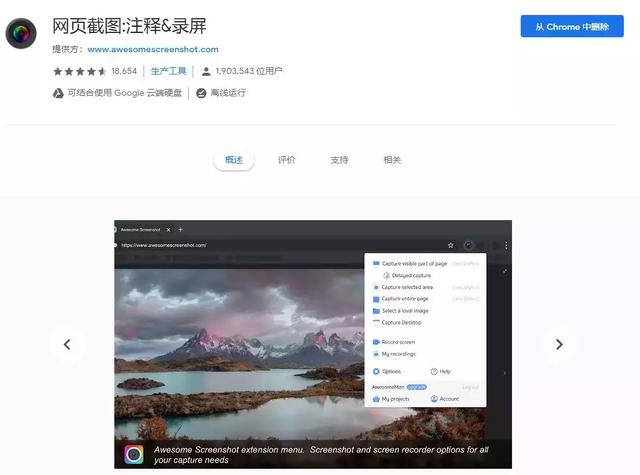Image resolution: width=640 pixels, height=475 pixels.
Task: Click the My recordings icon
Action: click(x=376, y=354)
